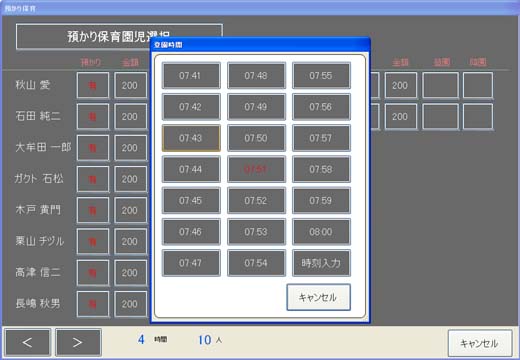
Task: Pick the 07:55 time slot
Action: click(321, 76)
